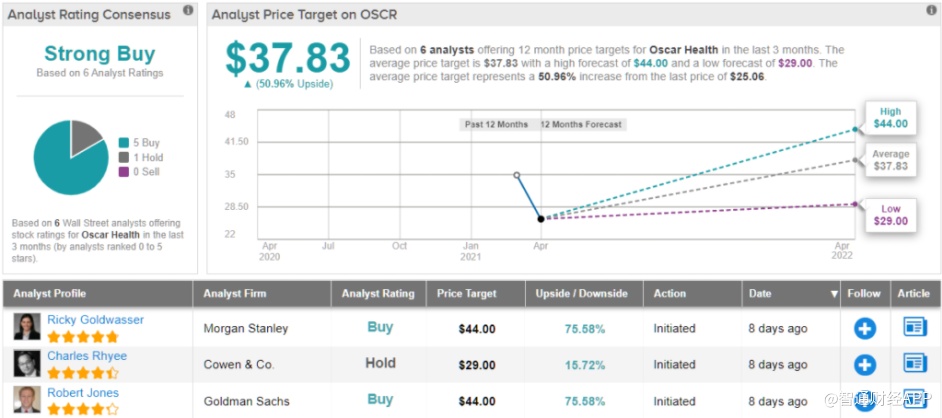This screenshot has width=942, height=418.
Task: Open Charles Rhyee analyst profile link
Action: coord(88,356)
